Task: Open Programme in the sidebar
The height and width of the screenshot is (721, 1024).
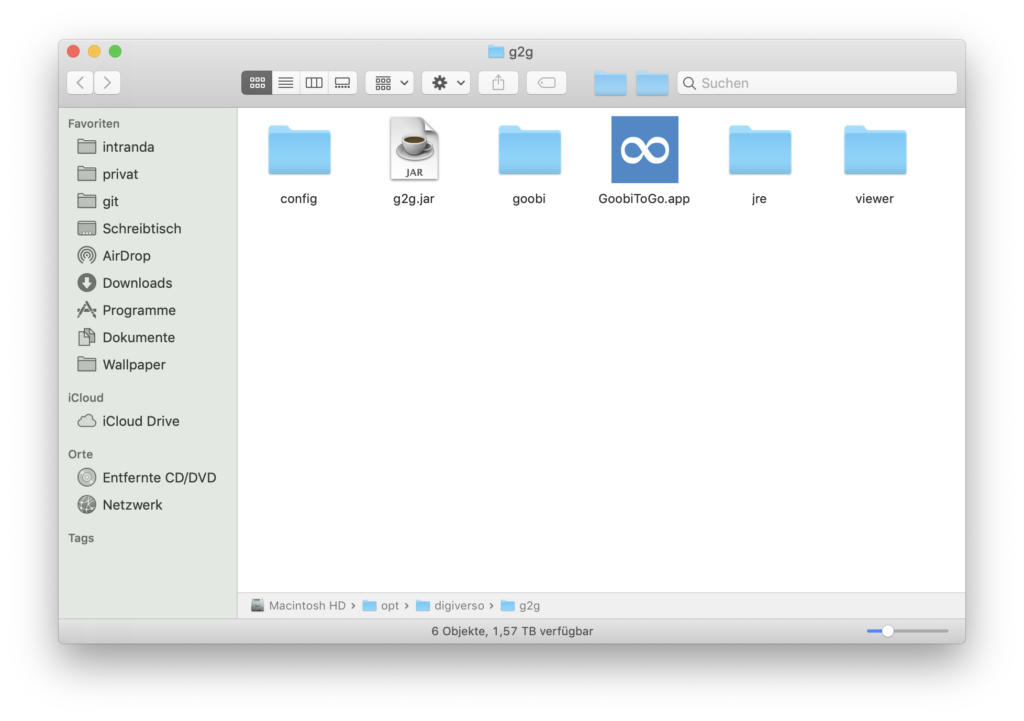Action: click(x=148, y=310)
